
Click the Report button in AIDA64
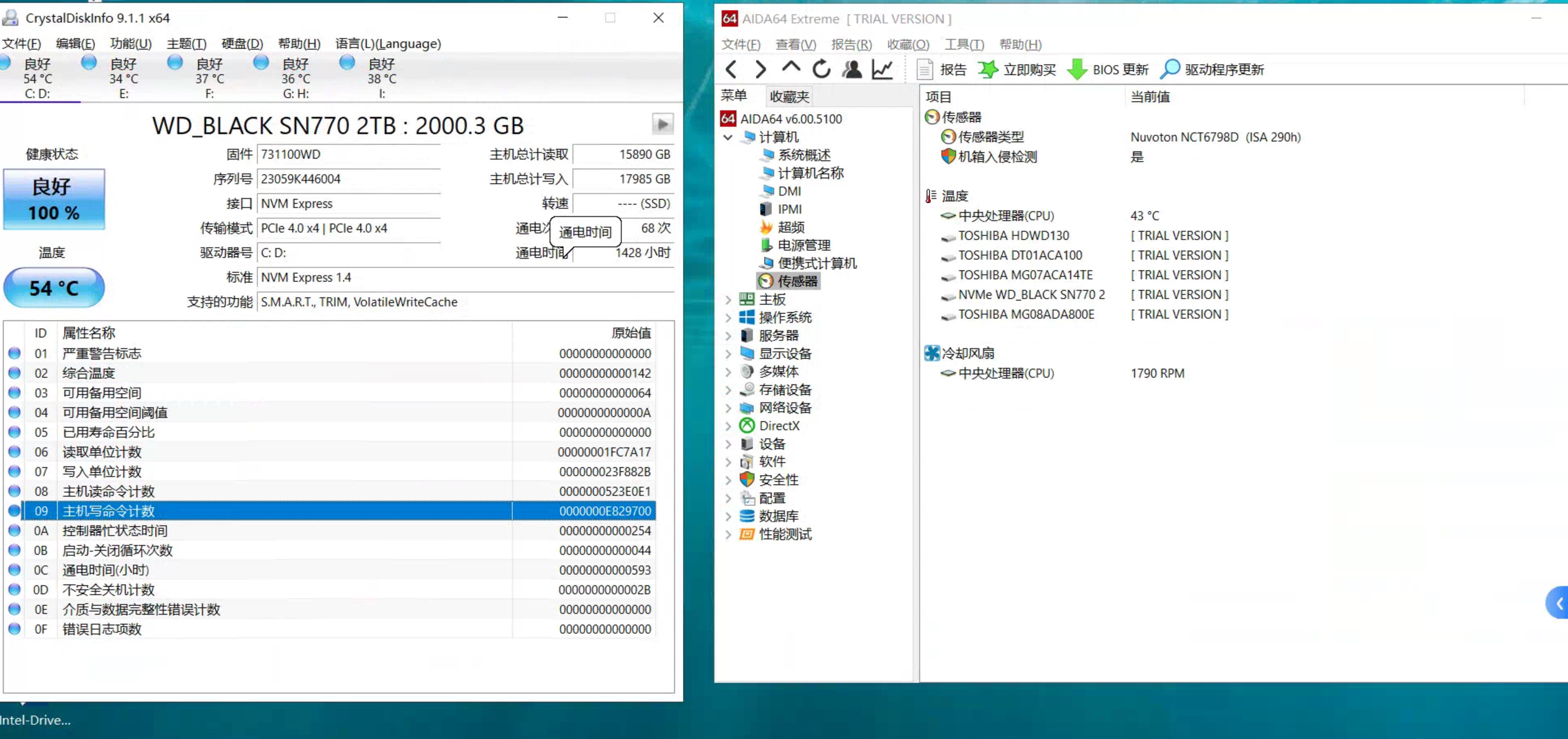click(x=941, y=69)
